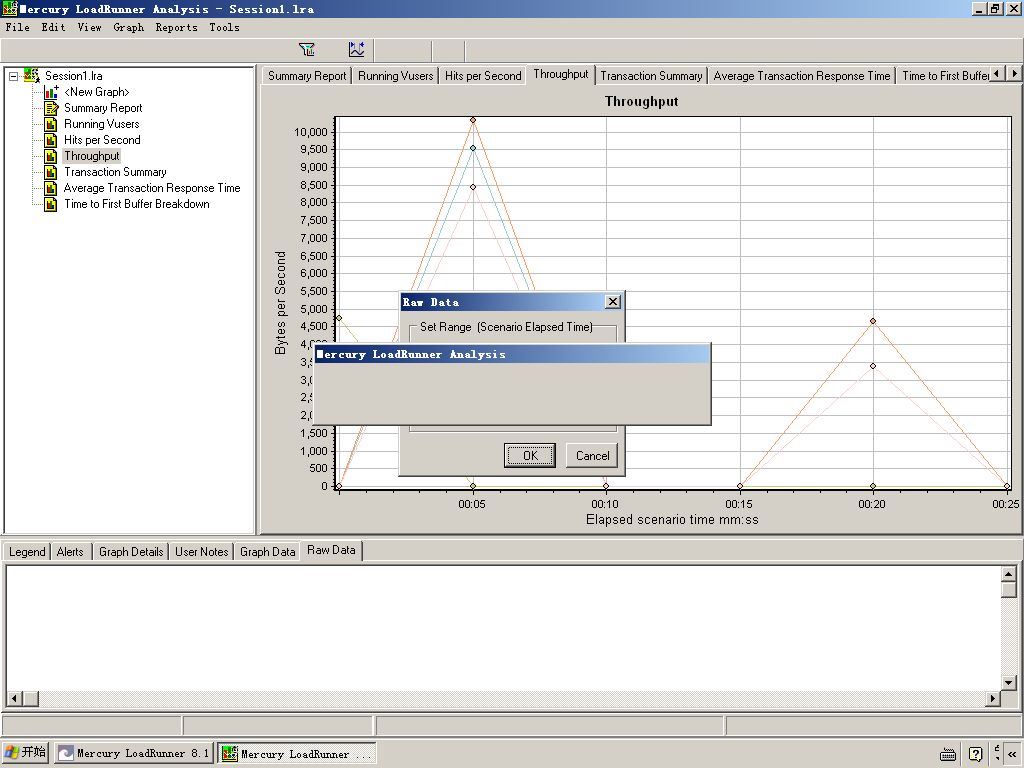The width and height of the screenshot is (1024, 768).
Task: Close the Raw Data dialog with X
Action: [x=613, y=302]
